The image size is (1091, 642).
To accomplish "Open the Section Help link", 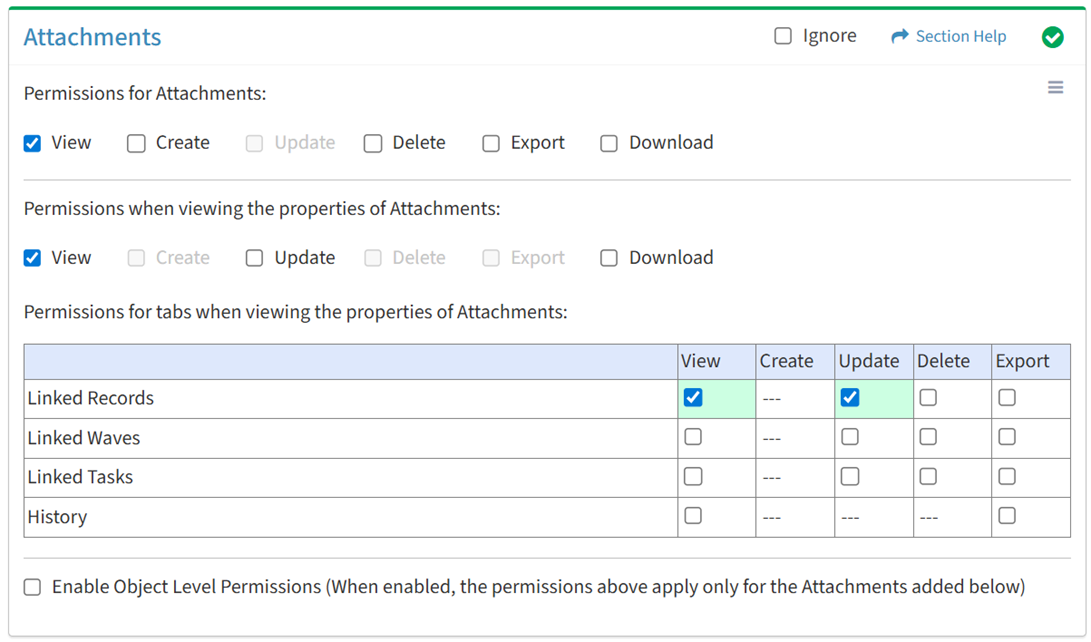I will pyautogui.click(x=960, y=36).
